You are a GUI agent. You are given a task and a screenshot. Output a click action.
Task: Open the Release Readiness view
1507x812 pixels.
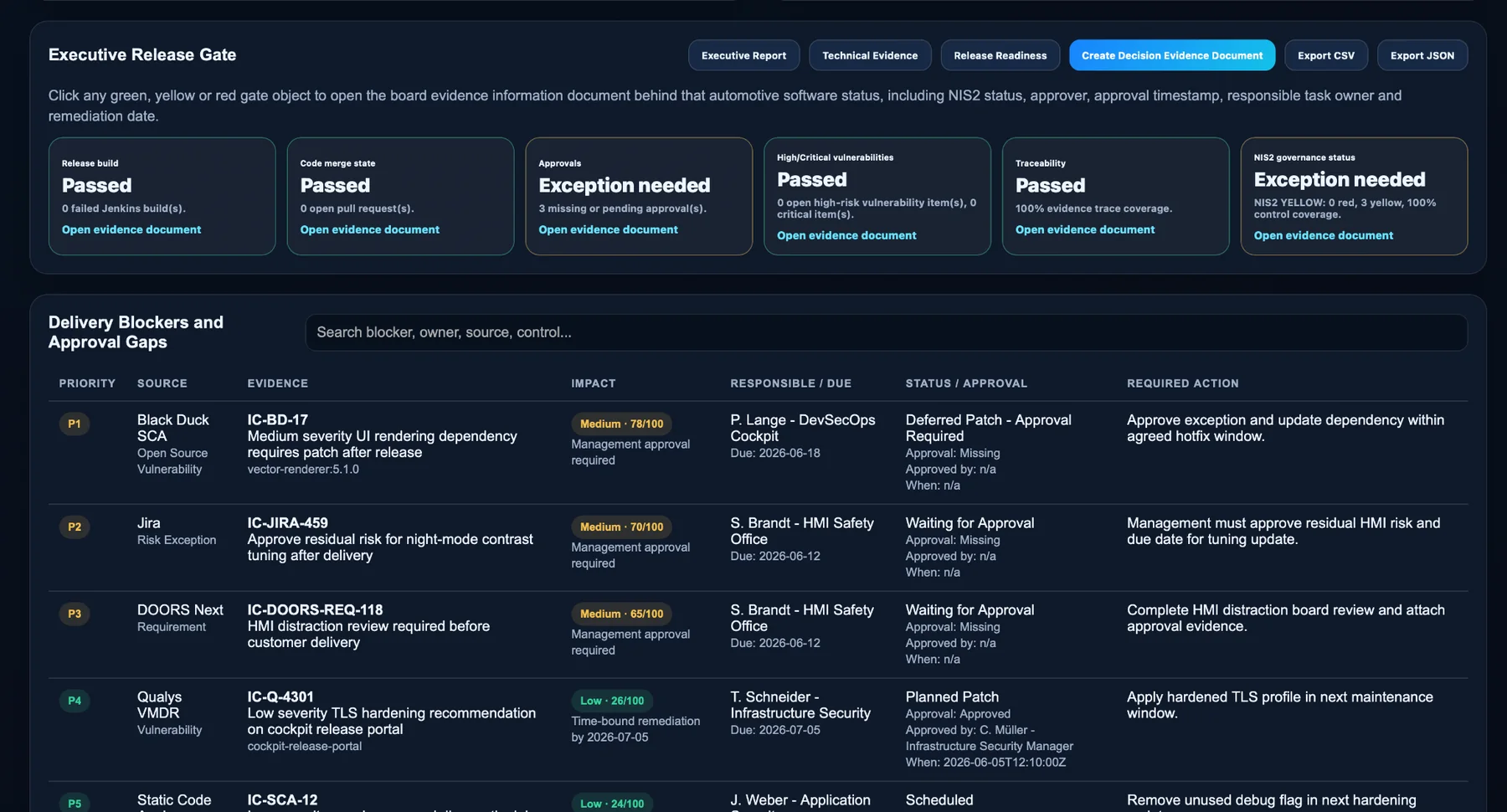tap(1000, 55)
